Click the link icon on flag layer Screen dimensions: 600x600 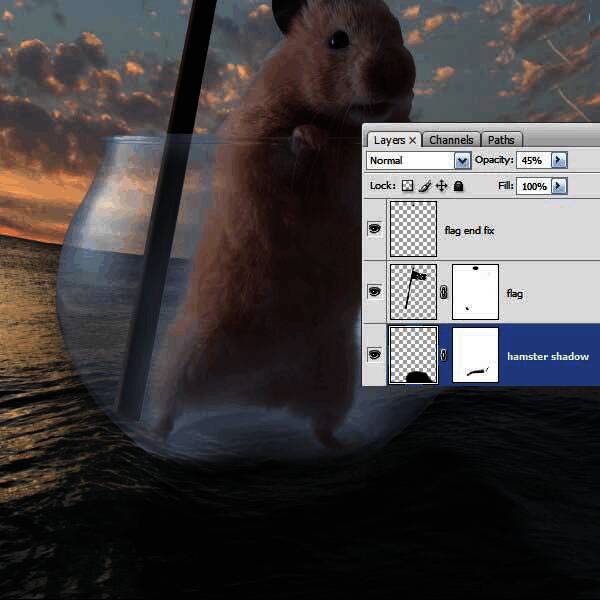[x=445, y=293]
